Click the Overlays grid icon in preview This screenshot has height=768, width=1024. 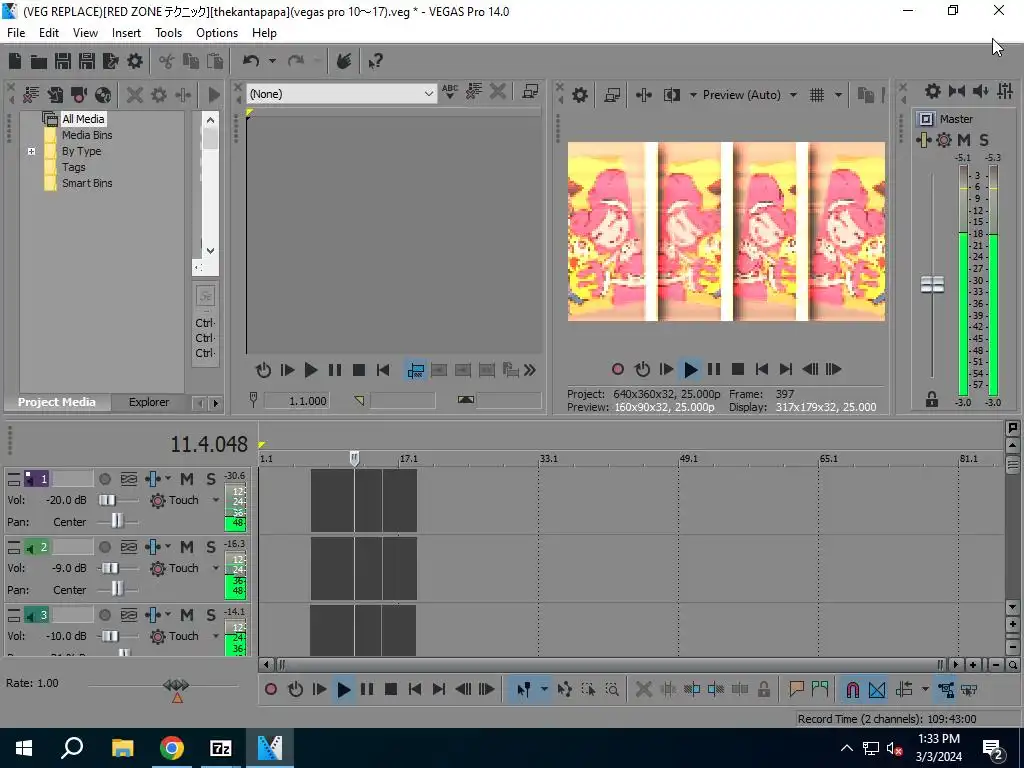[x=817, y=95]
